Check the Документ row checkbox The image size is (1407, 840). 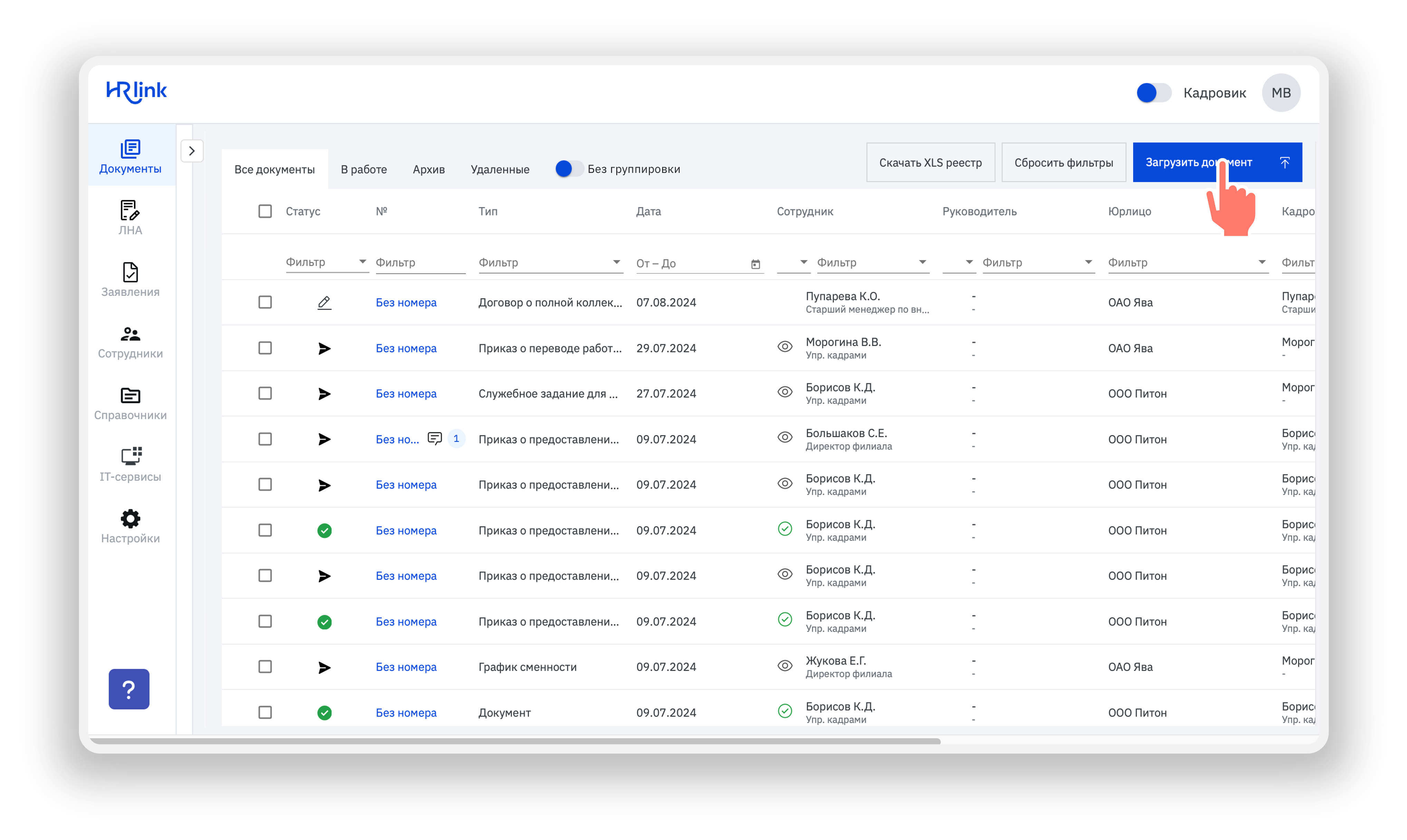pos(265,713)
